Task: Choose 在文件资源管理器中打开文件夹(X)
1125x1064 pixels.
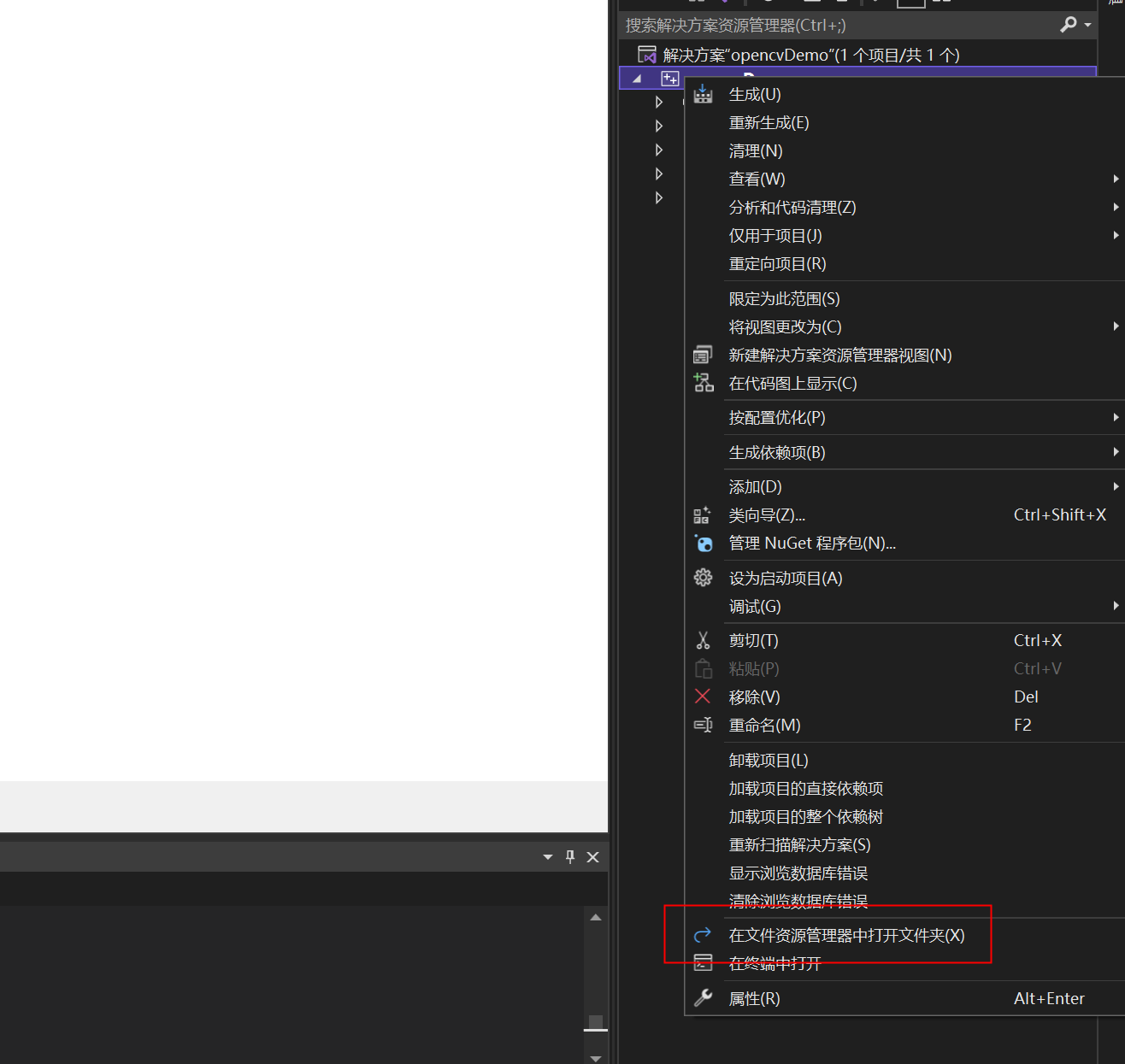Action: (845, 935)
